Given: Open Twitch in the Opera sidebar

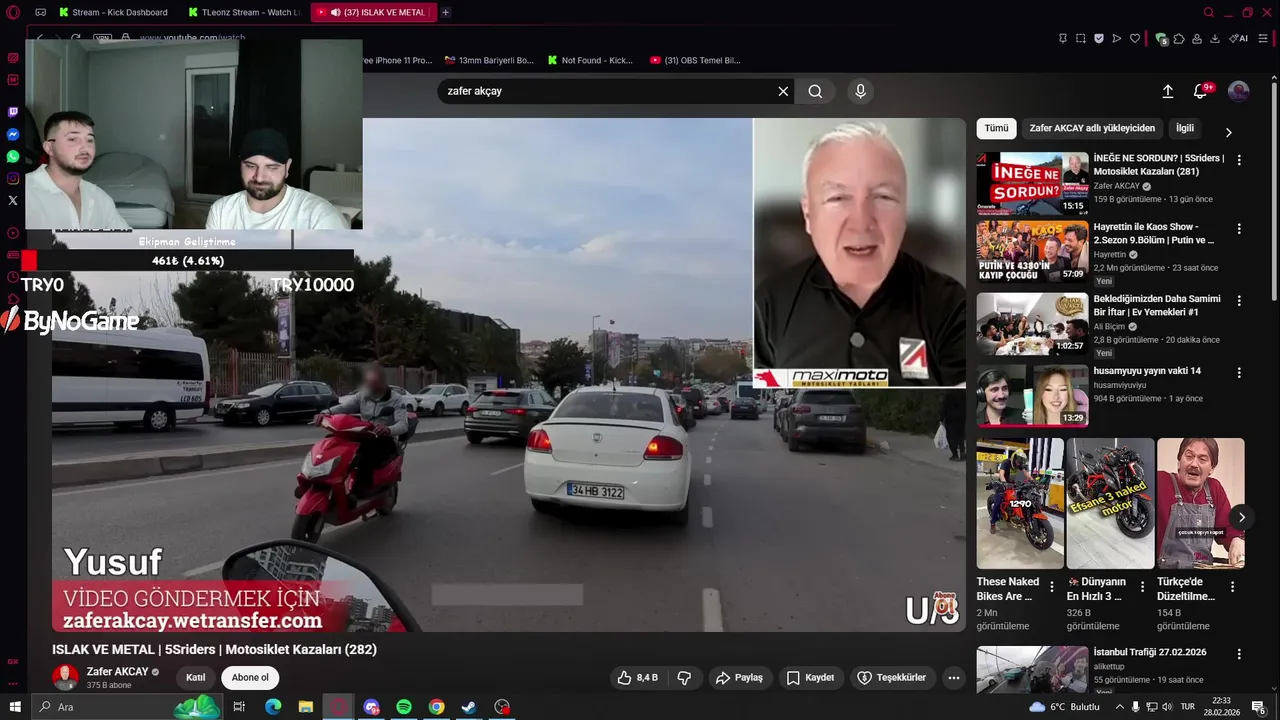Looking at the screenshot, I should tap(13, 112).
